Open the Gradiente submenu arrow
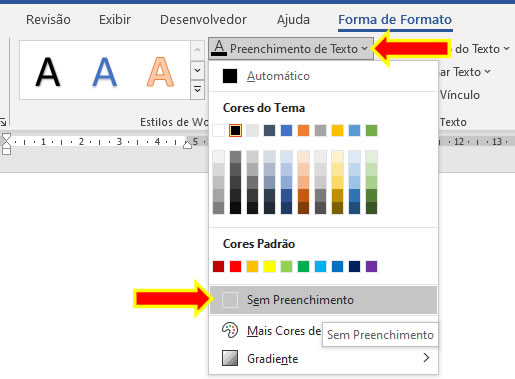The image size is (515, 379). point(426,358)
